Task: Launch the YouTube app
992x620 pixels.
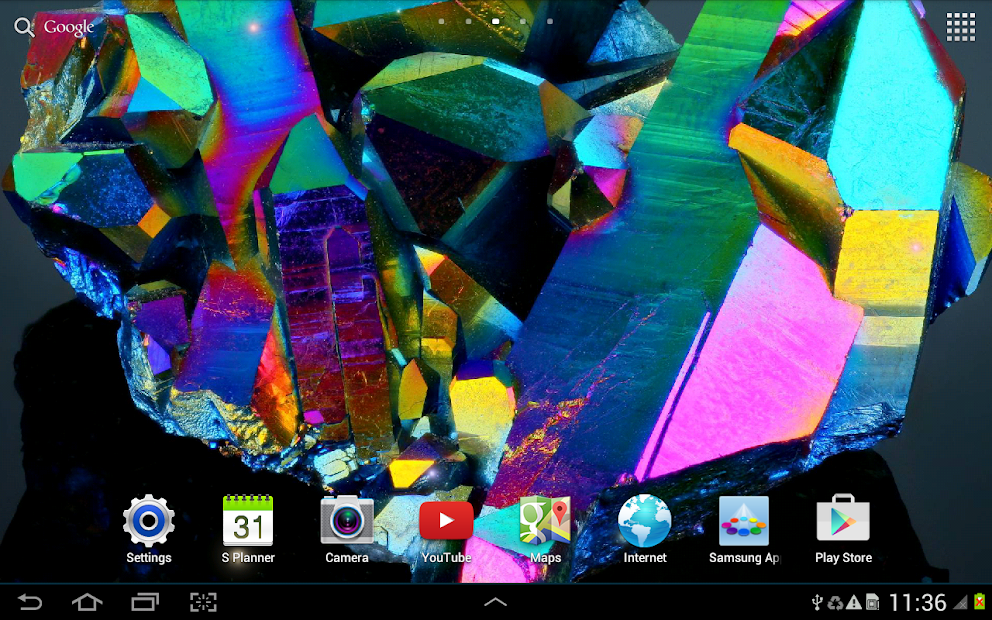Action: pos(446,529)
